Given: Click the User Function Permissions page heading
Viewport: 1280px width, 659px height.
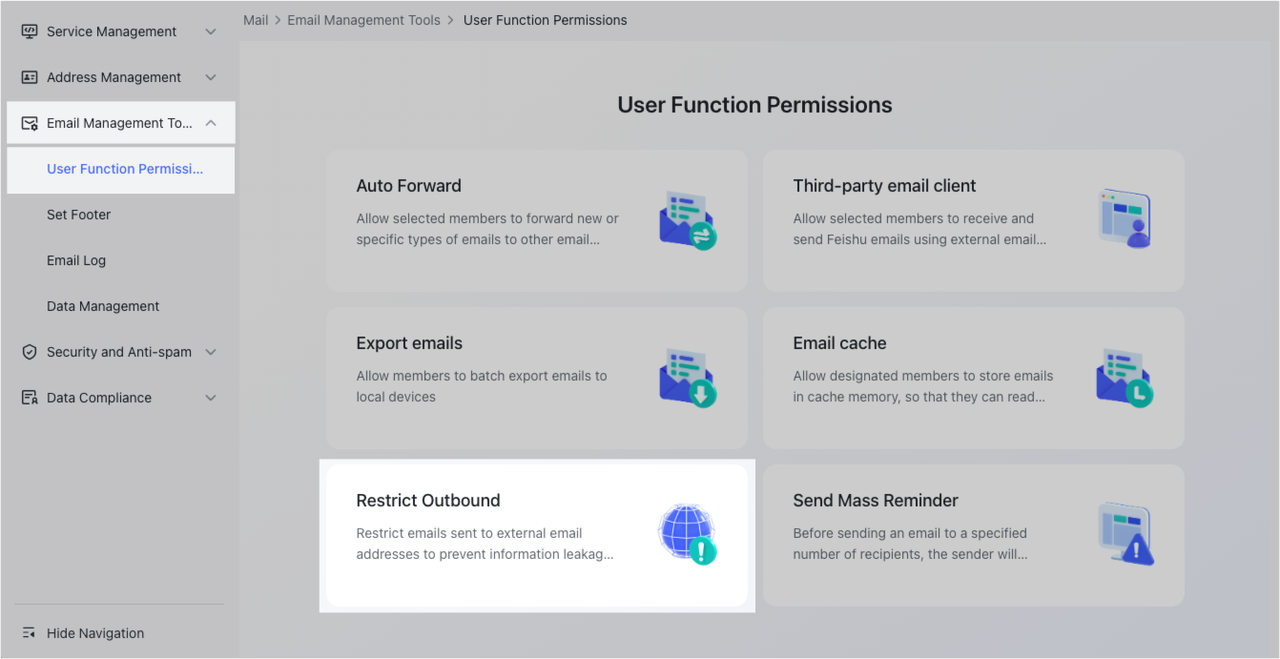Looking at the screenshot, I should [x=755, y=105].
